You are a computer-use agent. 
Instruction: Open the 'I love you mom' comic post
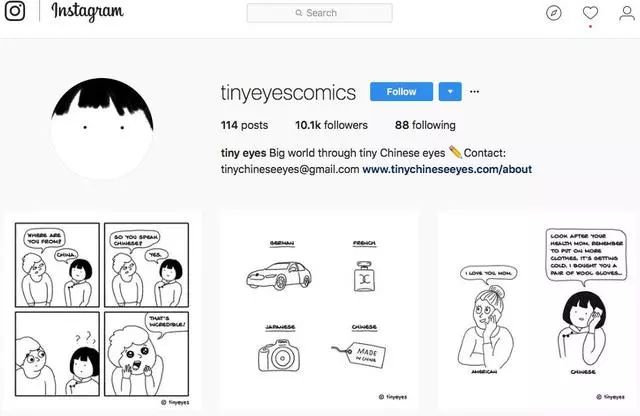pos(538,311)
